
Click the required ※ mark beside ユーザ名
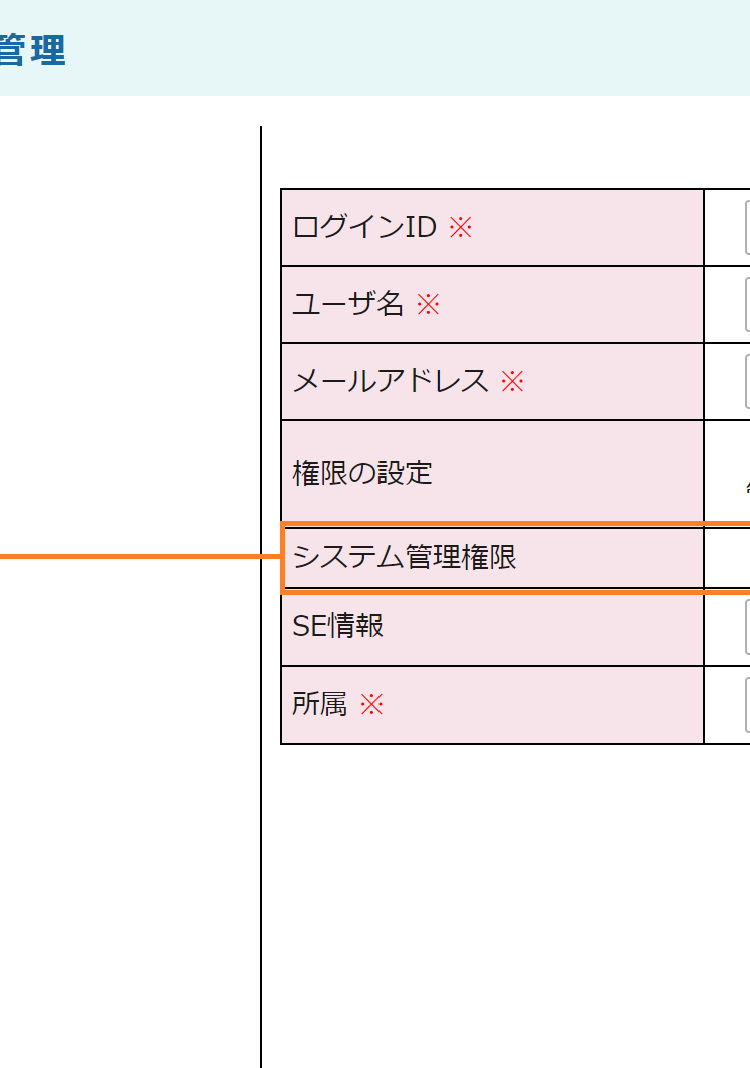point(428,304)
